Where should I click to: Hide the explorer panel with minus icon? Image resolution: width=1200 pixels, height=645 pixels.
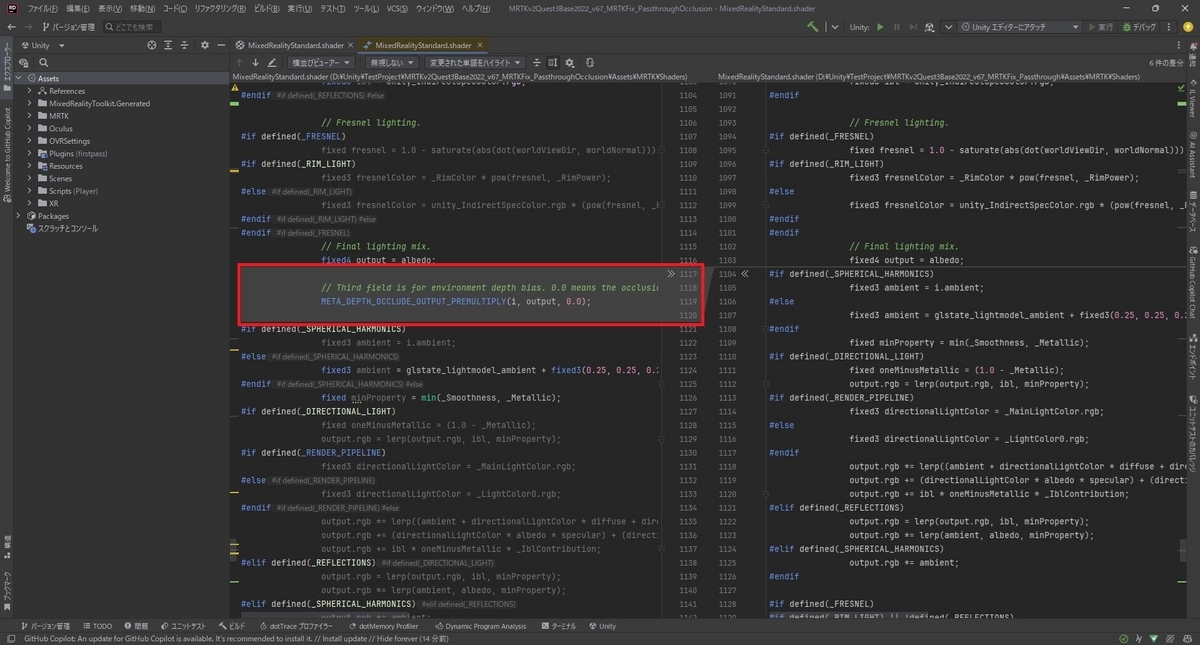[x=221, y=45]
